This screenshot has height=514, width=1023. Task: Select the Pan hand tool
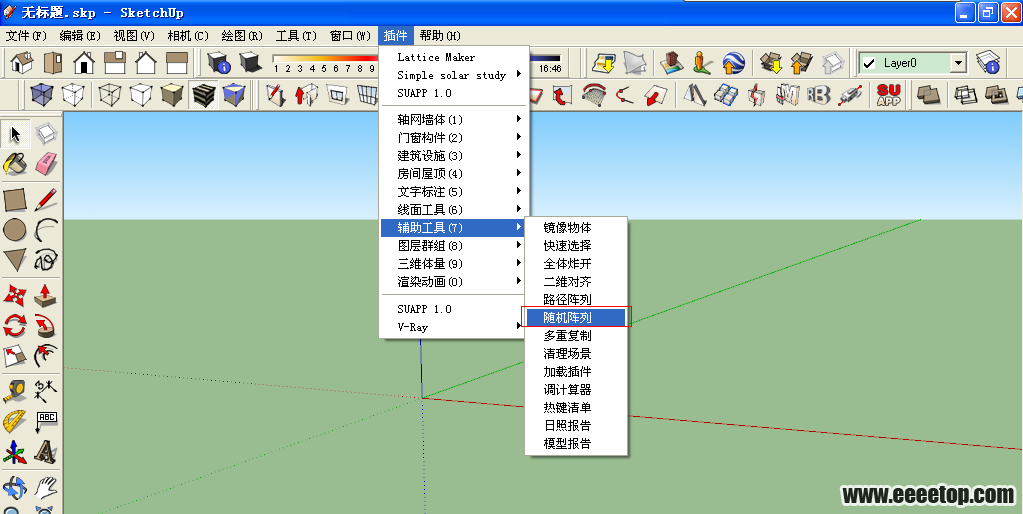click(x=46, y=487)
